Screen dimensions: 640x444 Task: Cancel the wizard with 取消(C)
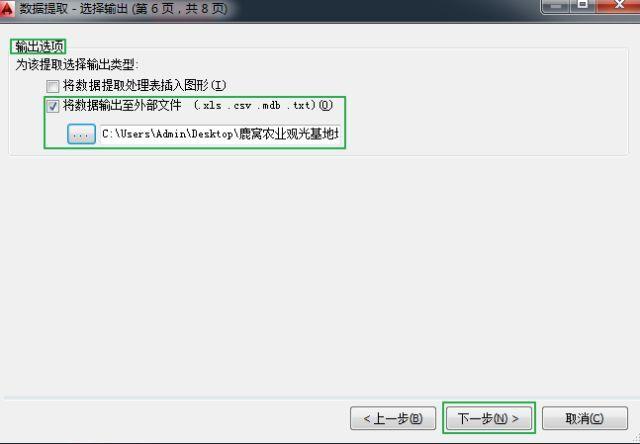tap(584, 418)
